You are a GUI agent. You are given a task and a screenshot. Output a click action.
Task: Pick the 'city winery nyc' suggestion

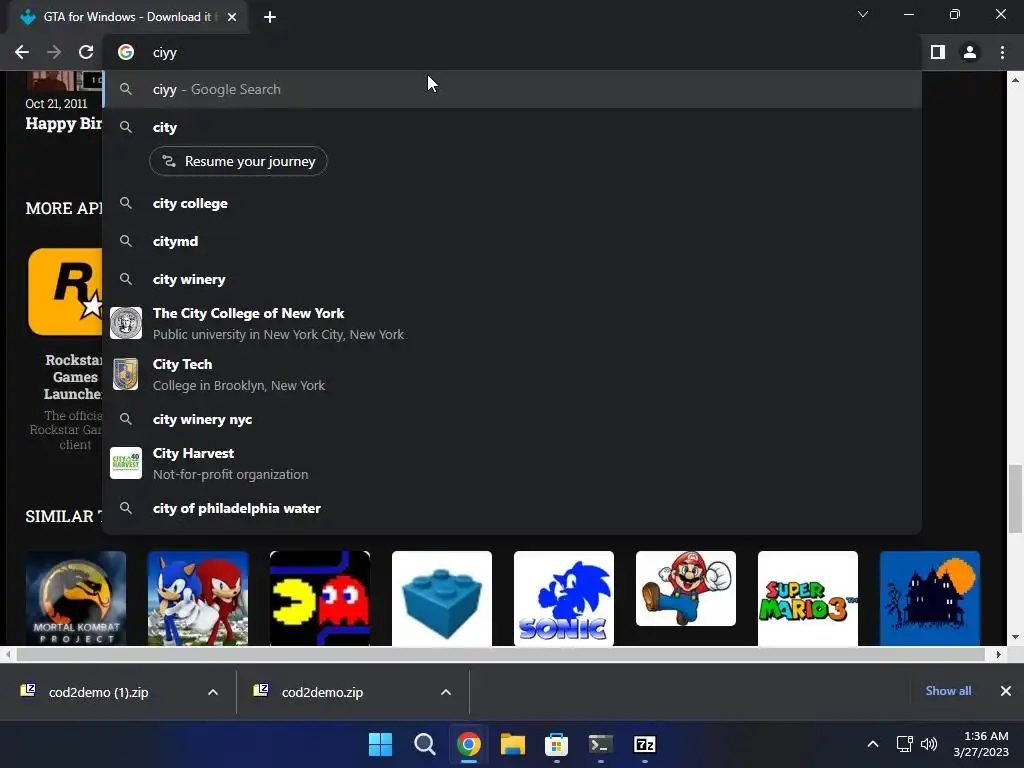[x=512, y=419]
